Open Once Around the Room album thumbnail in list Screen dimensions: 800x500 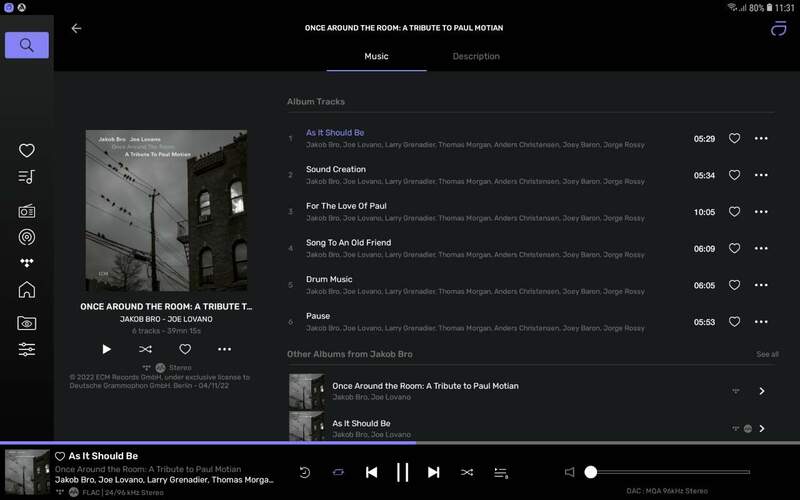point(307,391)
